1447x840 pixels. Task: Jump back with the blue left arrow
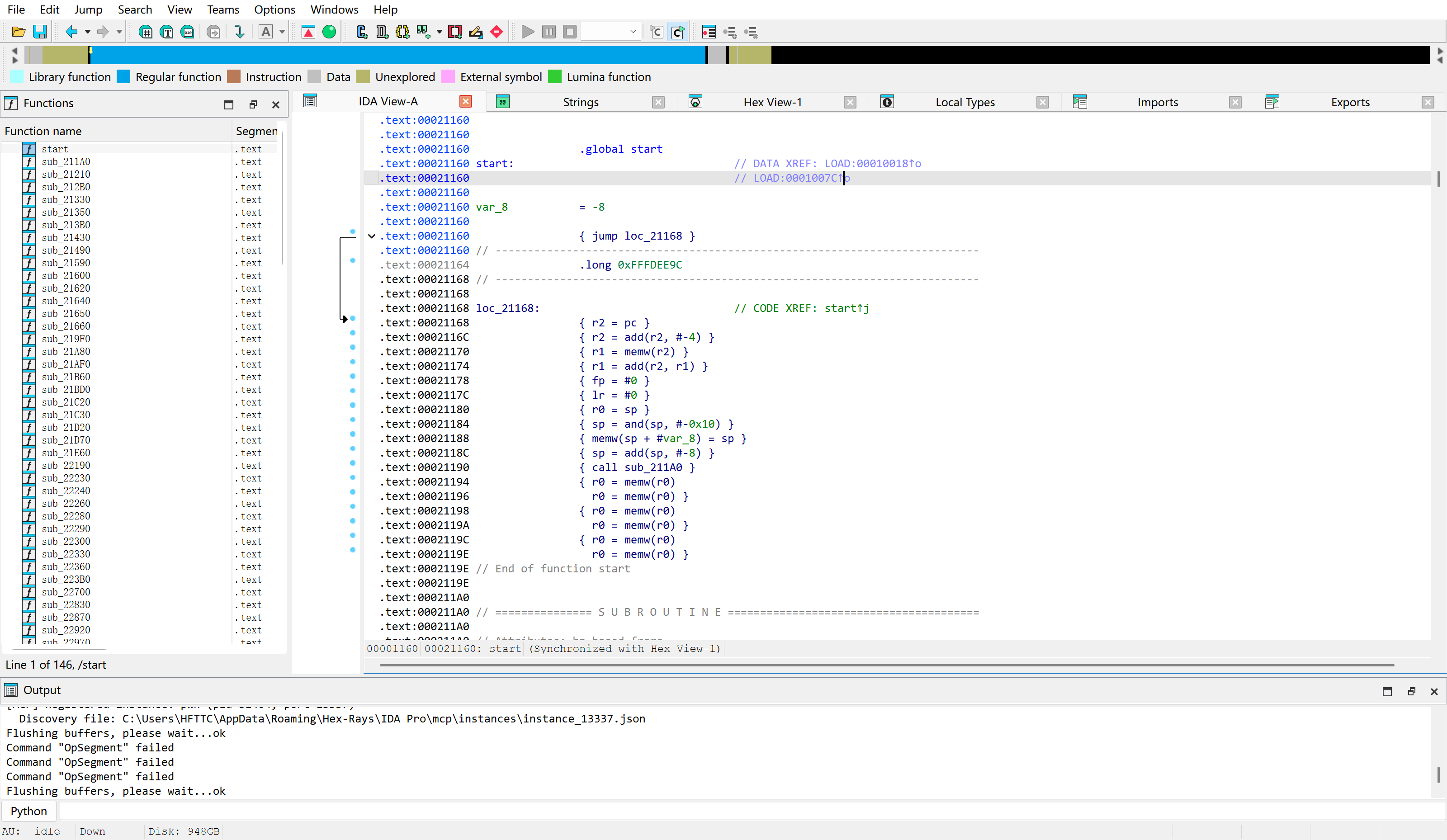coord(71,32)
